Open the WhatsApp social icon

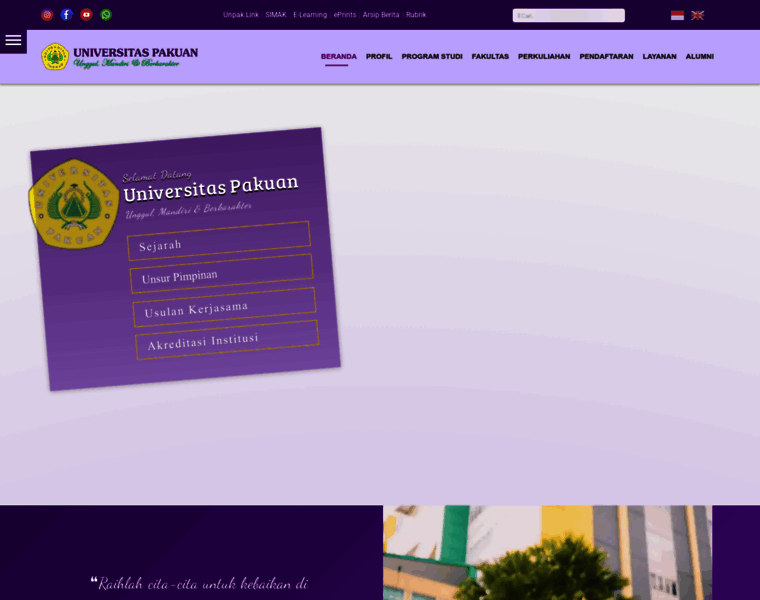tap(106, 15)
